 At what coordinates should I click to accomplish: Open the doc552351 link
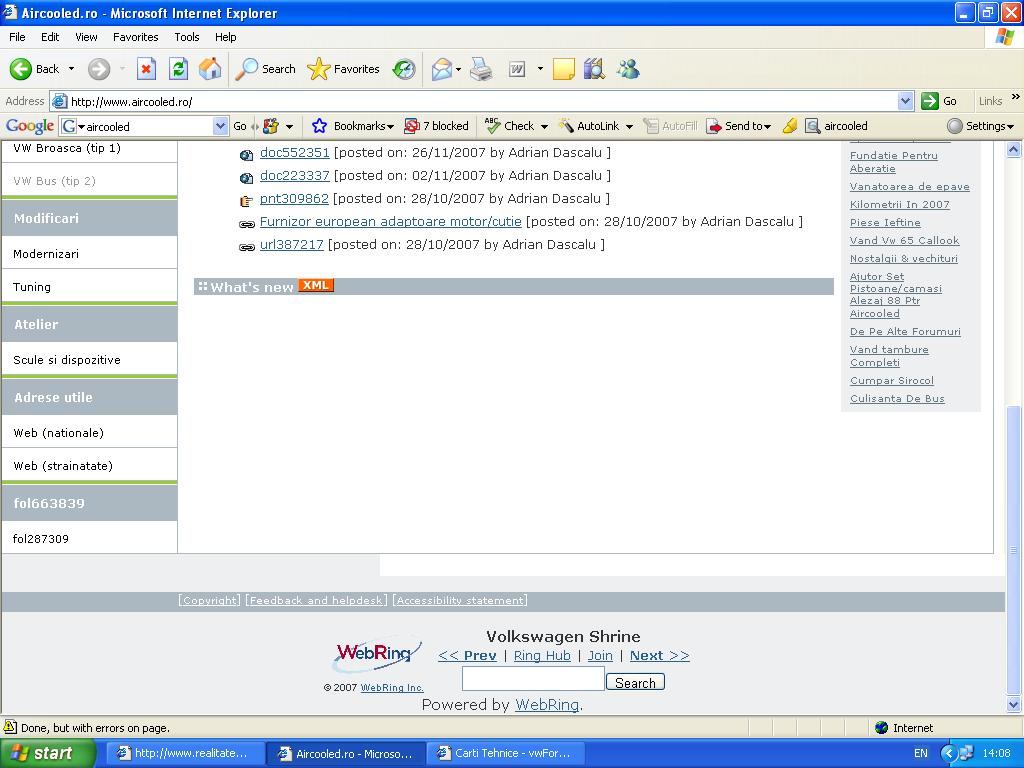click(x=295, y=152)
